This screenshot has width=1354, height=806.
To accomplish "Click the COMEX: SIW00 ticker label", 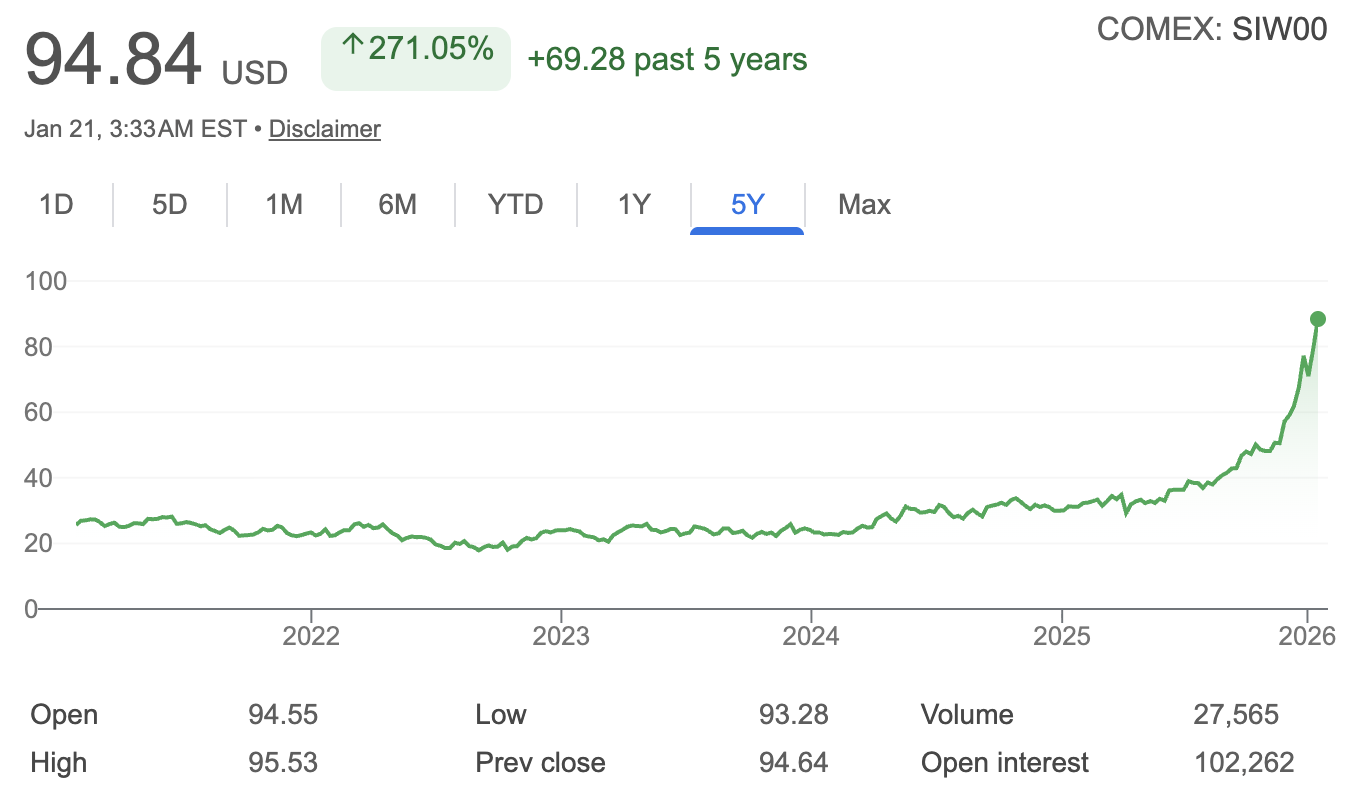I will (x=1212, y=30).
